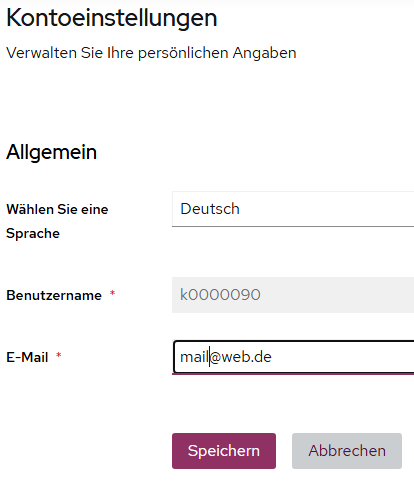Click the Allgemein section heading
Image resolution: width=414 pixels, height=483 pixels.
tap(51, 152)
